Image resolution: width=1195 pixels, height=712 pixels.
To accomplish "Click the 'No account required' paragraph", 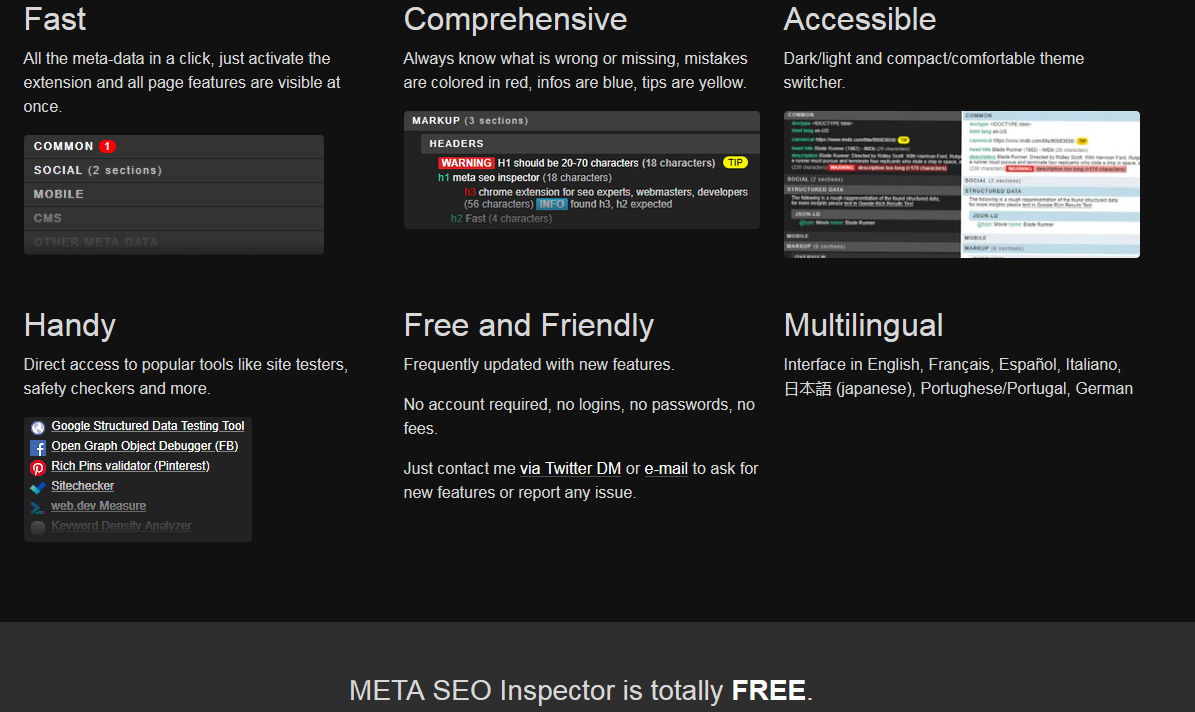I will pyautogui.click(x=579, y=416).
